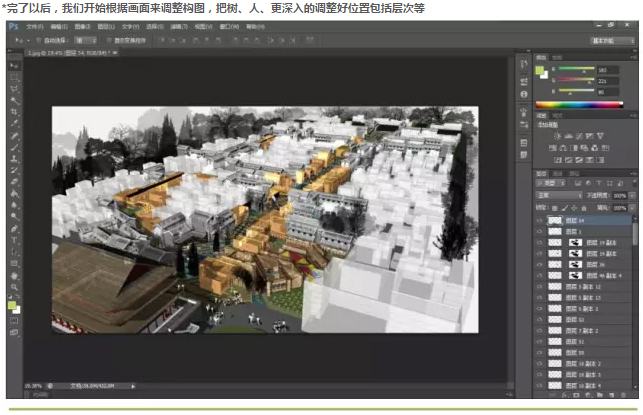This screenshot has height=415, width=643.
Task: Click the foreground color swatch in toolbox
Action: pyautogui.click(x=12, y=306)
